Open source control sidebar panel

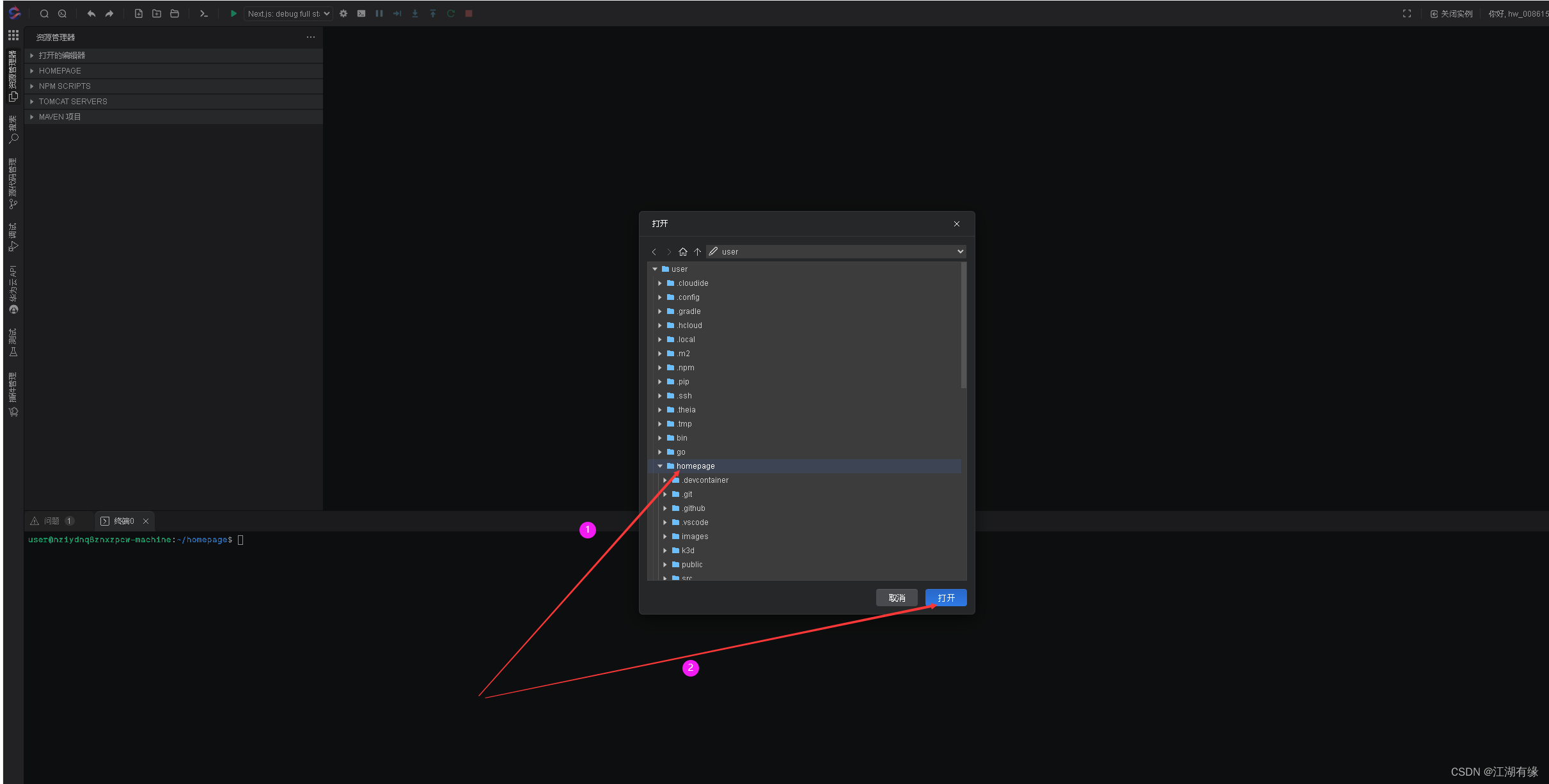(x=13, y=184)
